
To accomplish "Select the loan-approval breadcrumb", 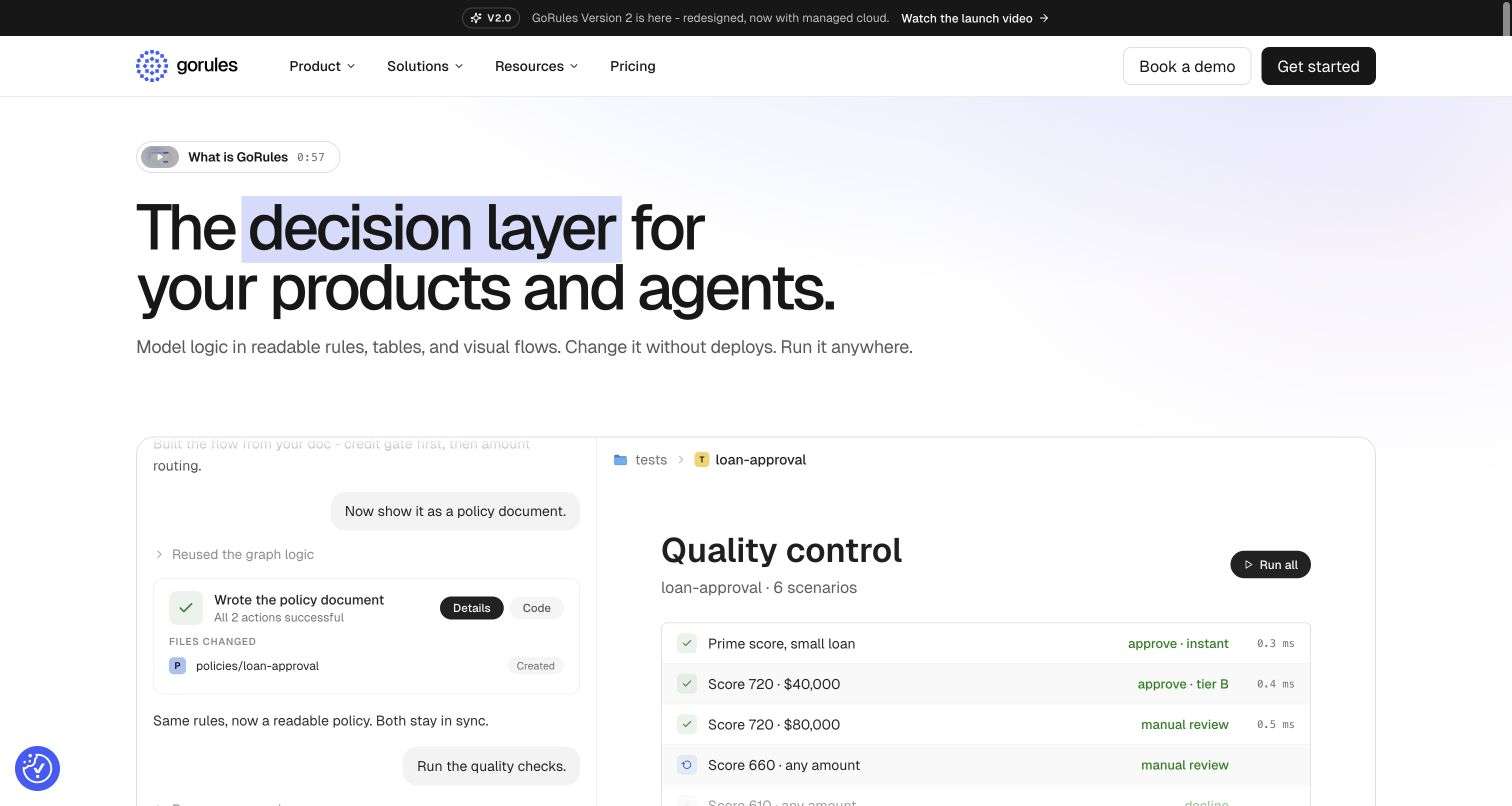I will click(x=760, y=460).
